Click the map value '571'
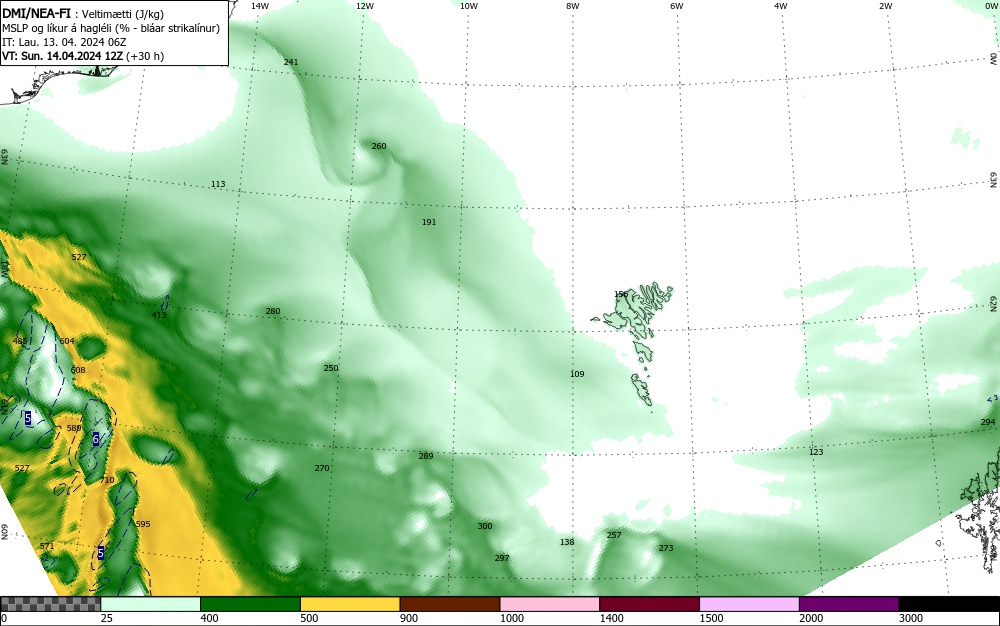Image resolution: width=1000 pixels, height=626 pixels. [x=47, y=546]
